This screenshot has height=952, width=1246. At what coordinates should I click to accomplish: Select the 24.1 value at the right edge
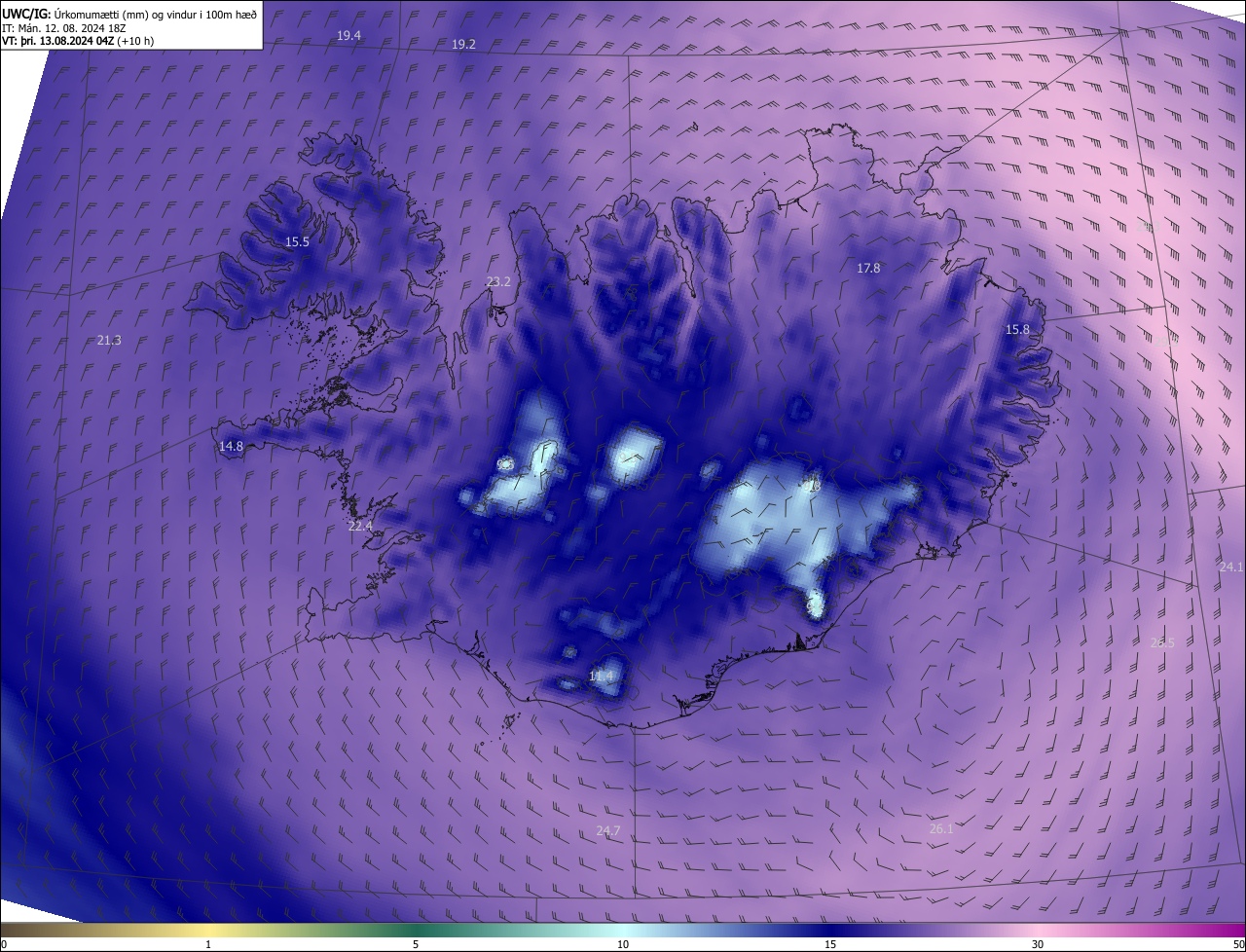[1231, 567]
